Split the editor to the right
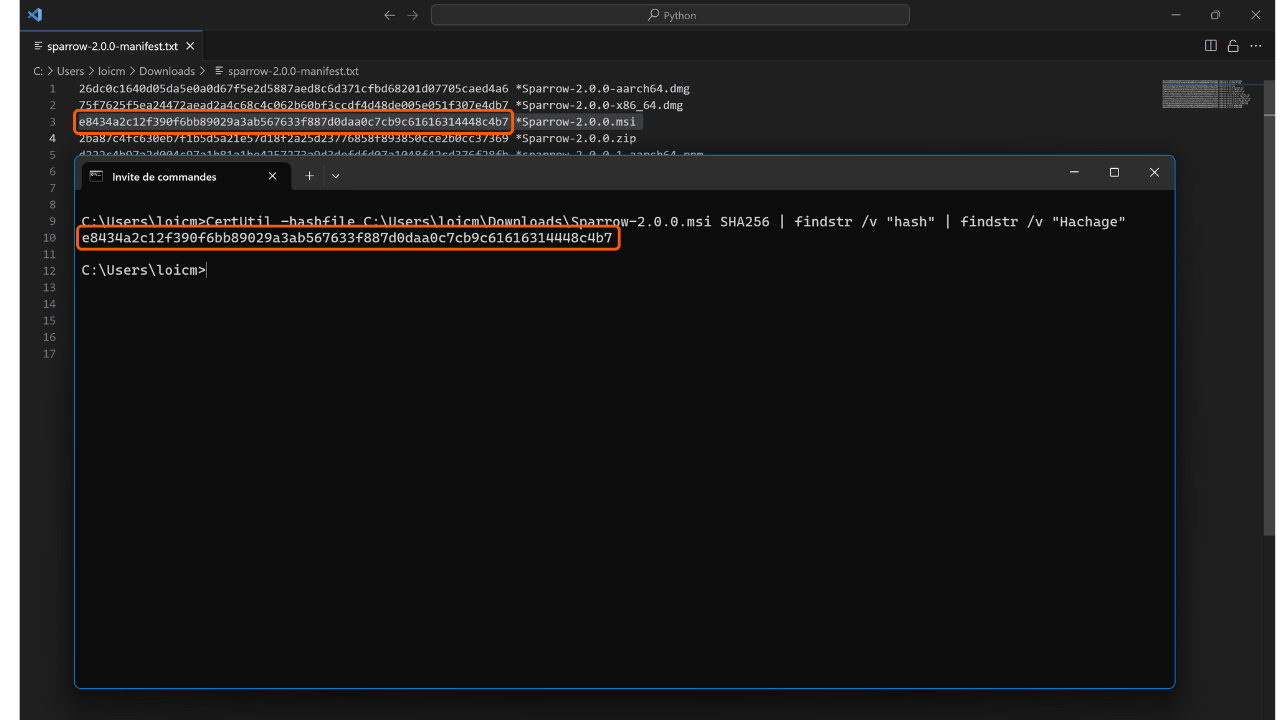Image resolution: width=1280 pixels, height=720 pixels. (x=1211, y=46)
